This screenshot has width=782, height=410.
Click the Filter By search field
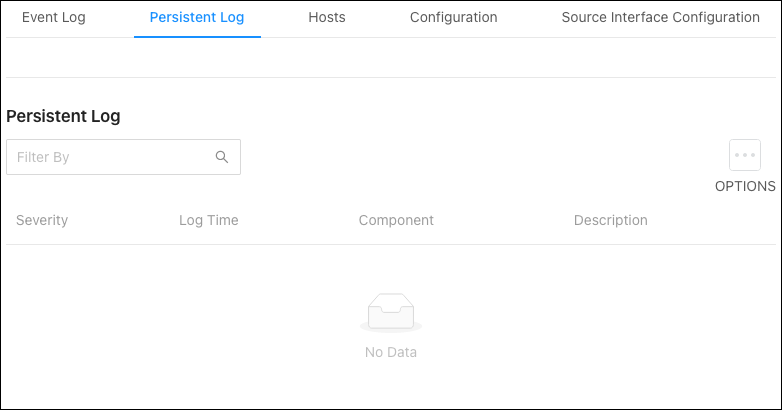point(123,157)
